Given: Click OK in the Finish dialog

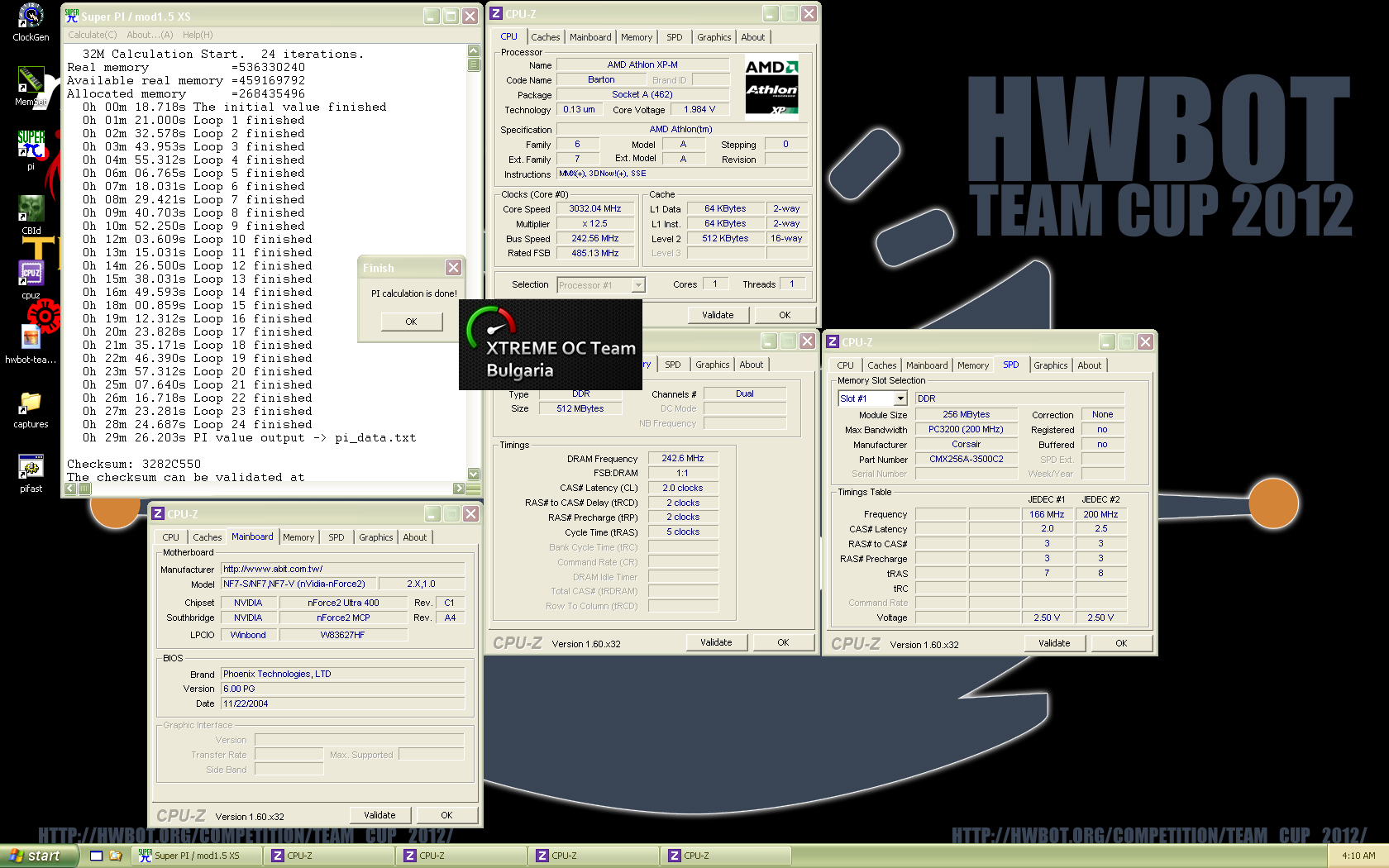Looking at the screenshot, I should [x=411, y=322].
